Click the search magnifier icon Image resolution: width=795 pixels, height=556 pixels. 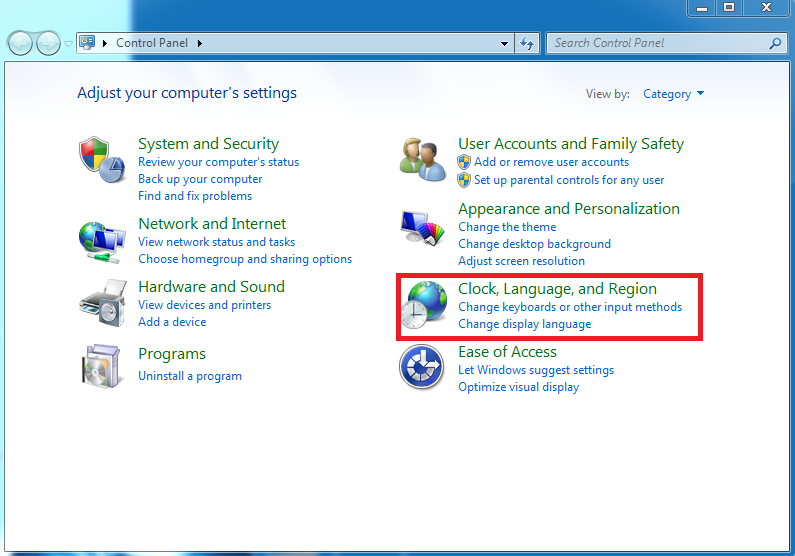(x=775, y=43)
